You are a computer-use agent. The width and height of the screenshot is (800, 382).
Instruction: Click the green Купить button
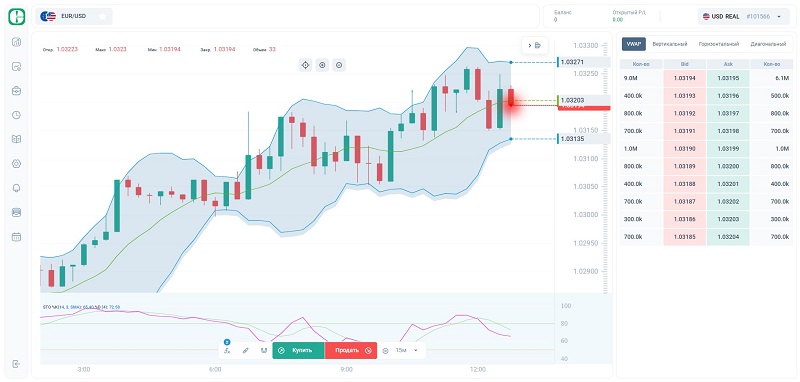point(298,350)
